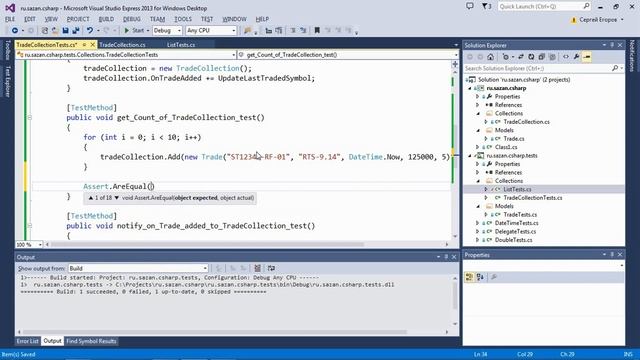Viewport: 640px width, 360px height.
Task: Open the 100 % zoom dropdown
Action: (29, 244)
